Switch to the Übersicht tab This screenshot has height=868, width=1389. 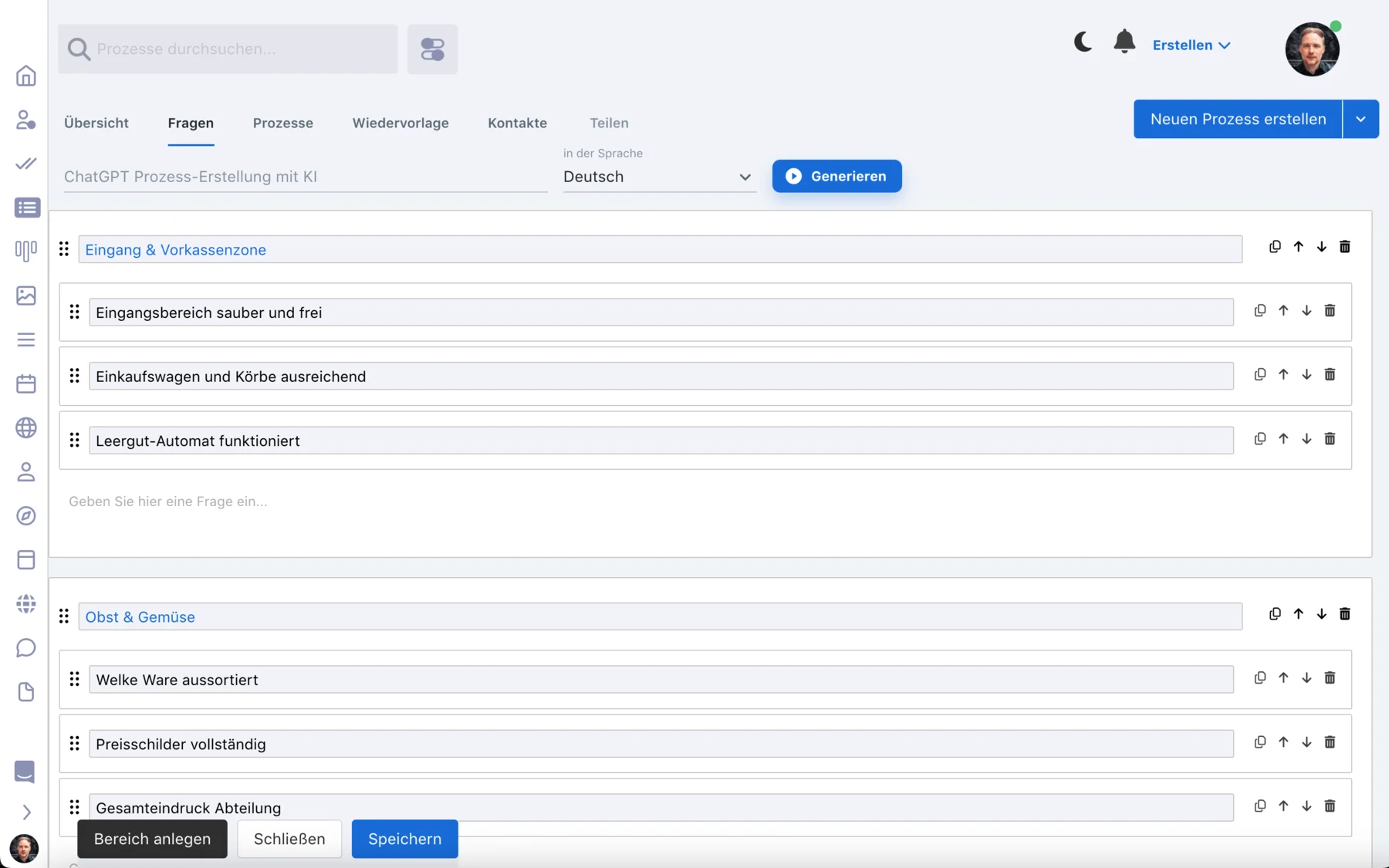[96, 123]
